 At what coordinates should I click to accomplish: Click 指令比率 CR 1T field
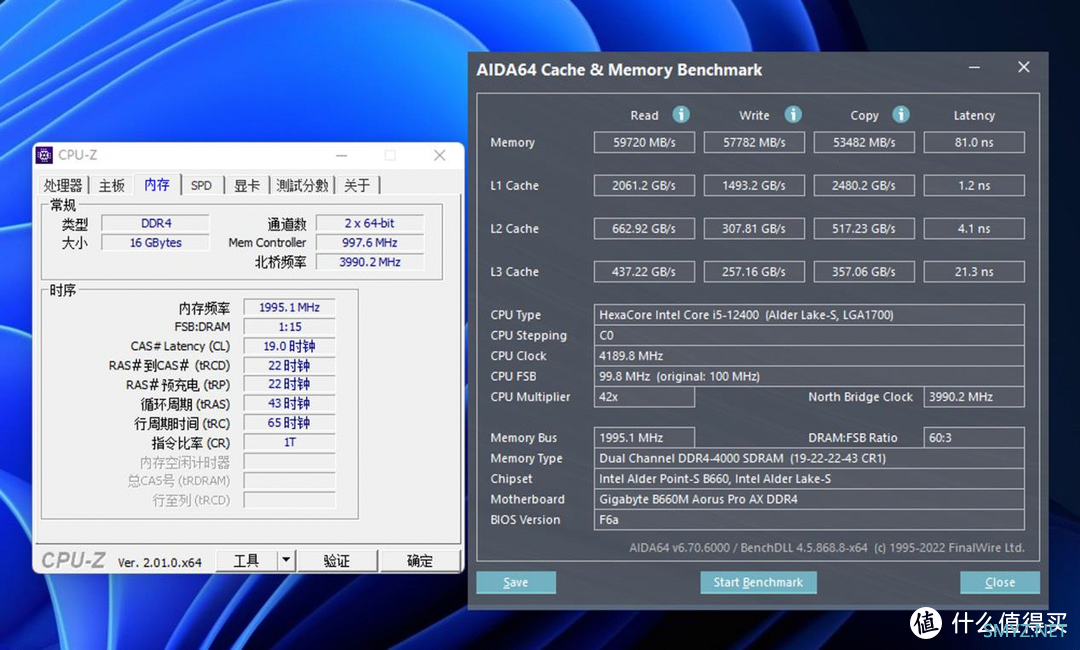coord(289,442)
